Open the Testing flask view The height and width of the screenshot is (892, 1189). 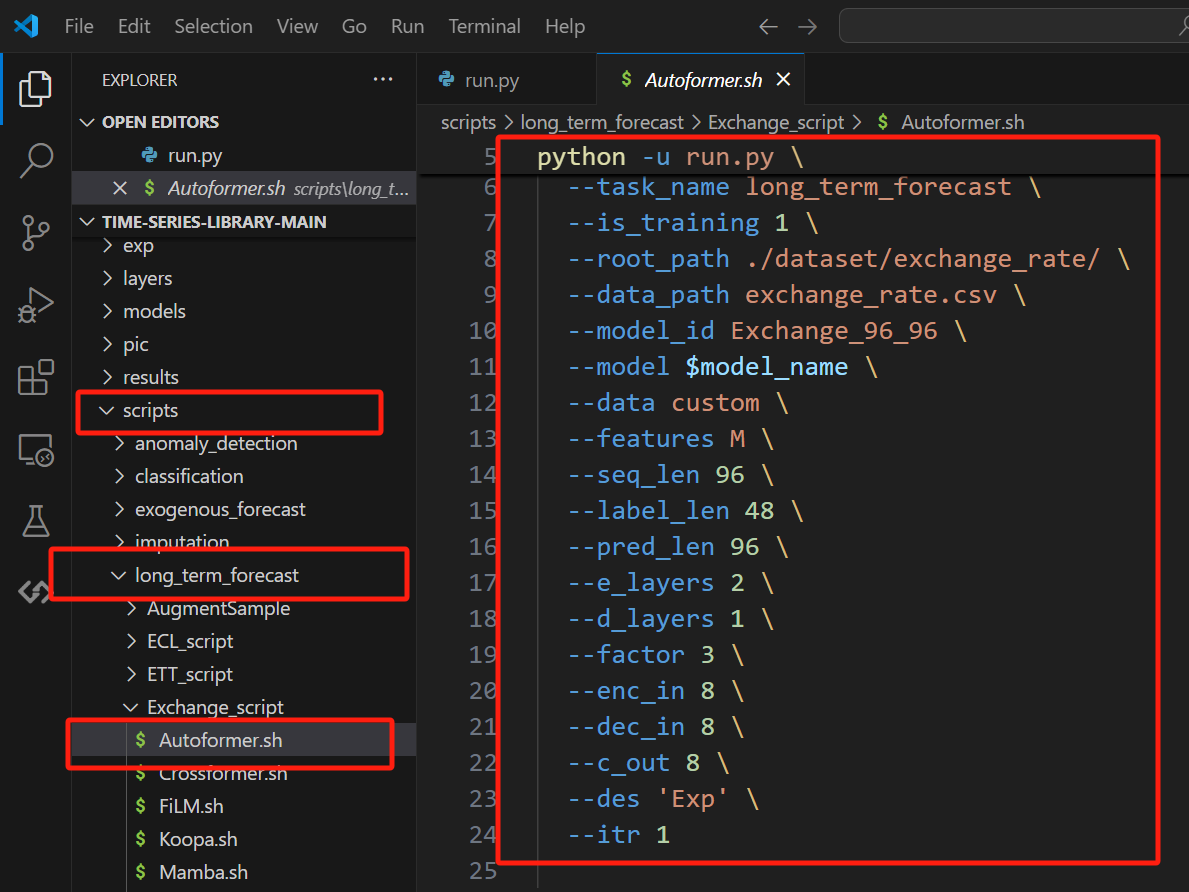coord(35,521)
